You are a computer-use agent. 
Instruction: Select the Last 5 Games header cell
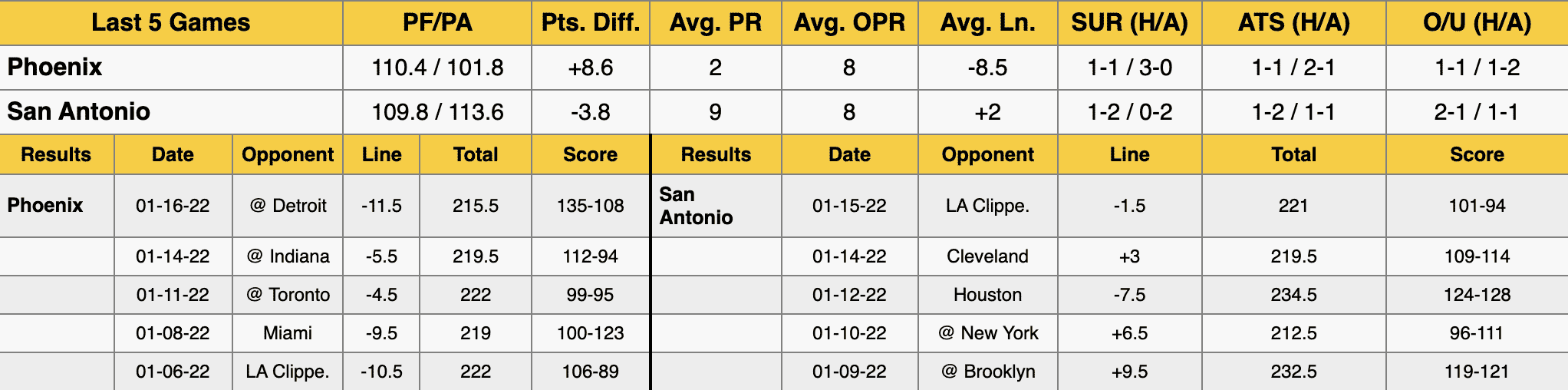[171, 22]
